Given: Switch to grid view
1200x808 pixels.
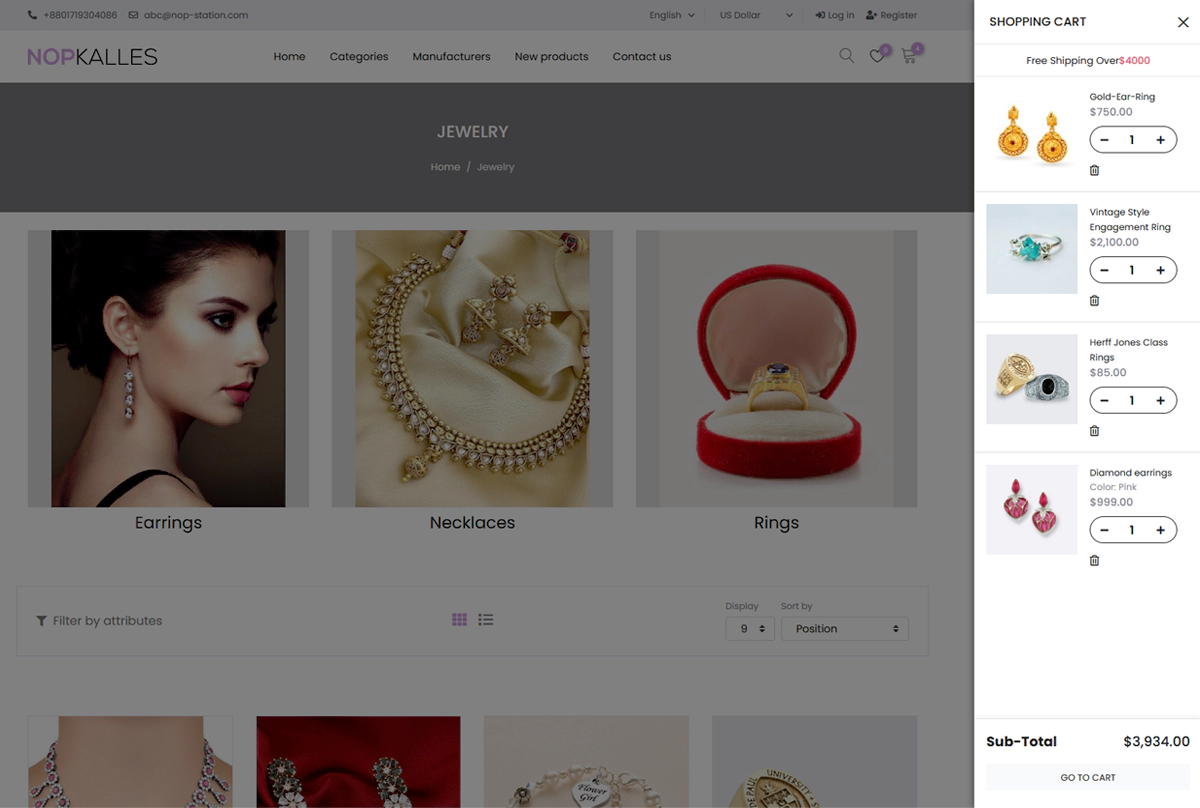Looking at the screenshot, I should tap(459, 620).
